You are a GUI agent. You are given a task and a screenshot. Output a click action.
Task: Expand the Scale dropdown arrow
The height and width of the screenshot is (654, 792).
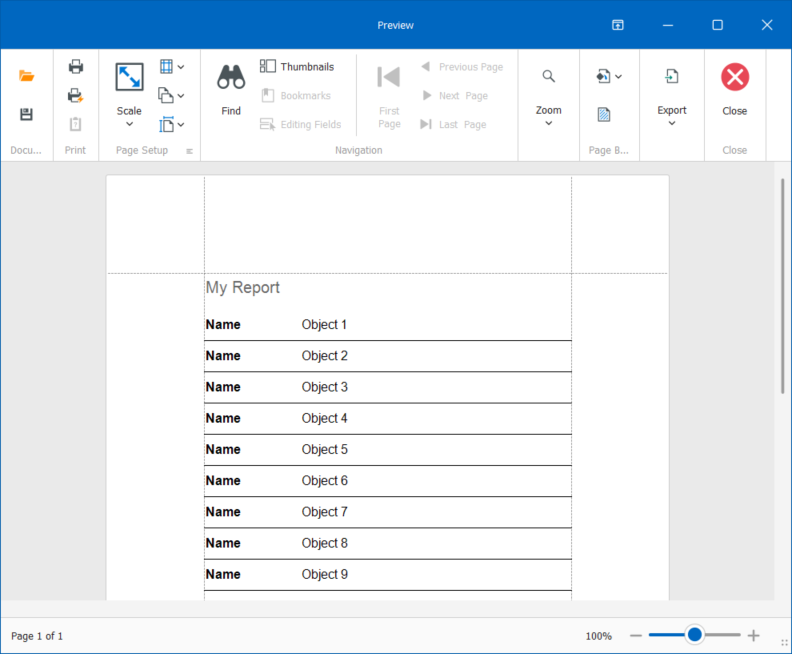tap(129, 124)
